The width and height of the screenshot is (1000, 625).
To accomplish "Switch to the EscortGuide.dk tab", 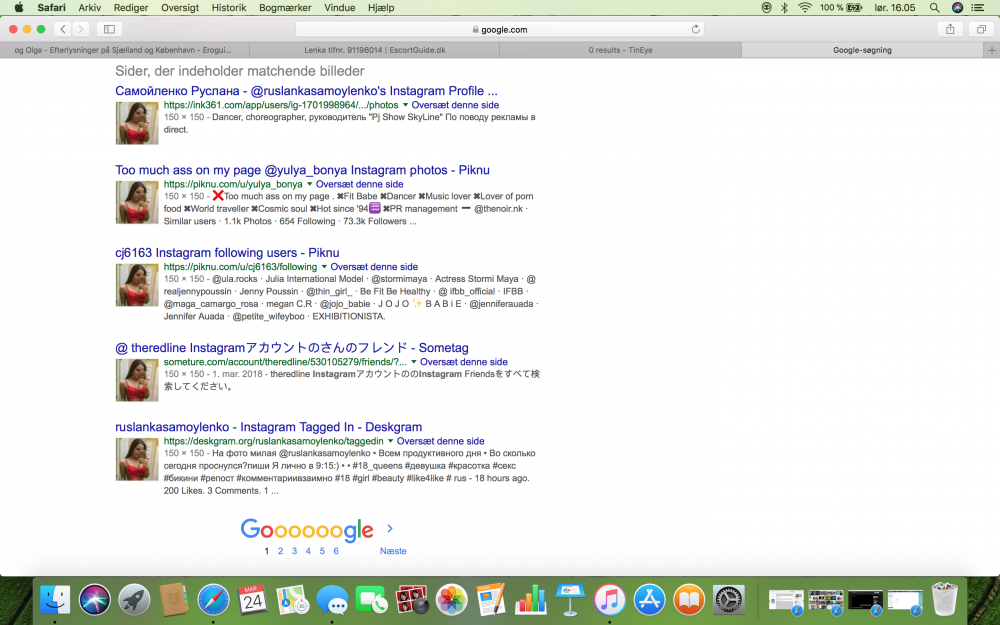I will coord(374,50).
